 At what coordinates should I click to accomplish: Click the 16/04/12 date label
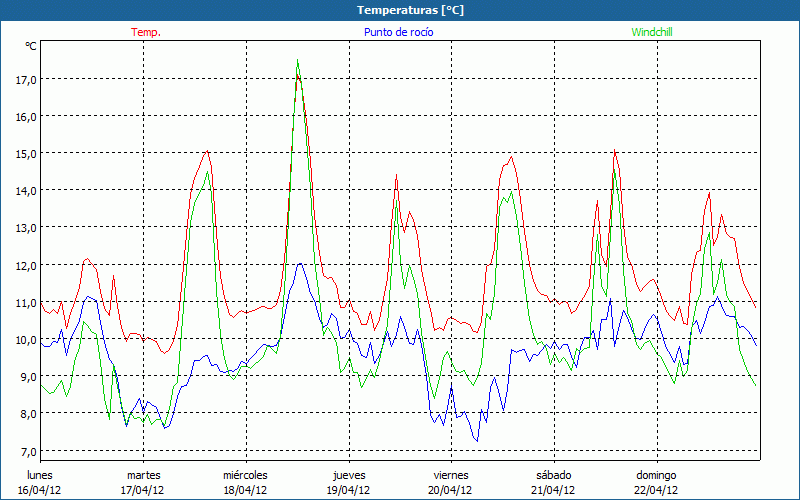[x=40, y=490]
